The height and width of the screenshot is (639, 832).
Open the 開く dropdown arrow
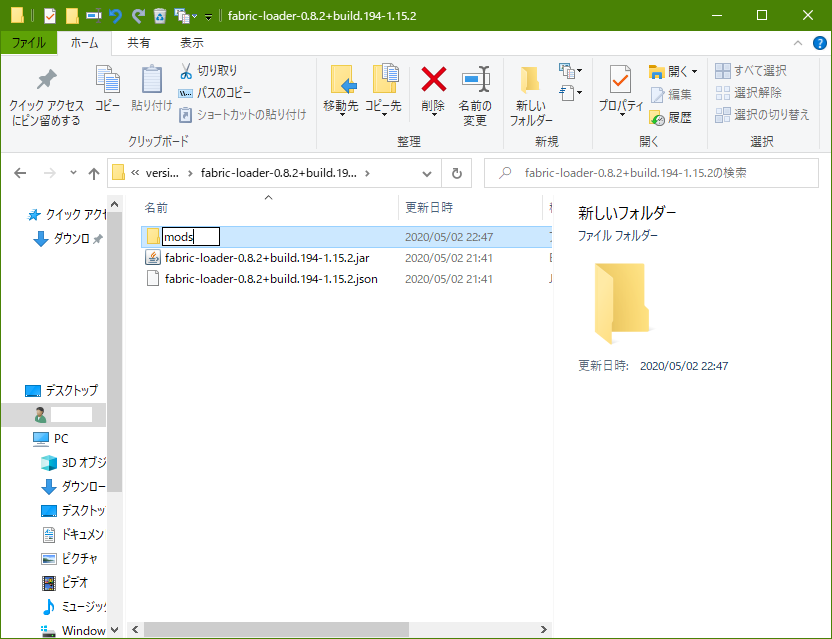tap(695, 72)
